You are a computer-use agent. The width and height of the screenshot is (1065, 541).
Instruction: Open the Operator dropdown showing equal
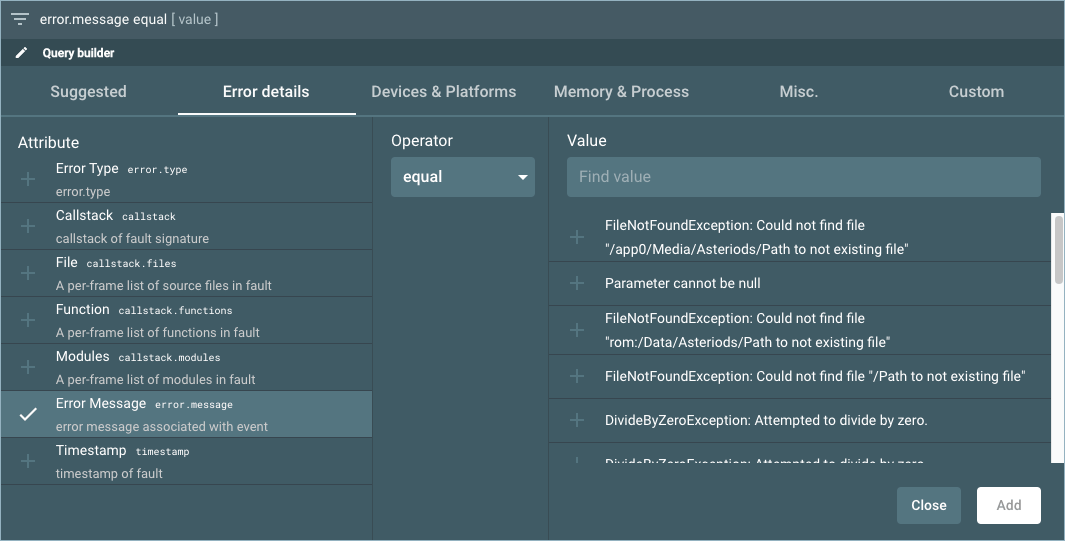point(463,177)
